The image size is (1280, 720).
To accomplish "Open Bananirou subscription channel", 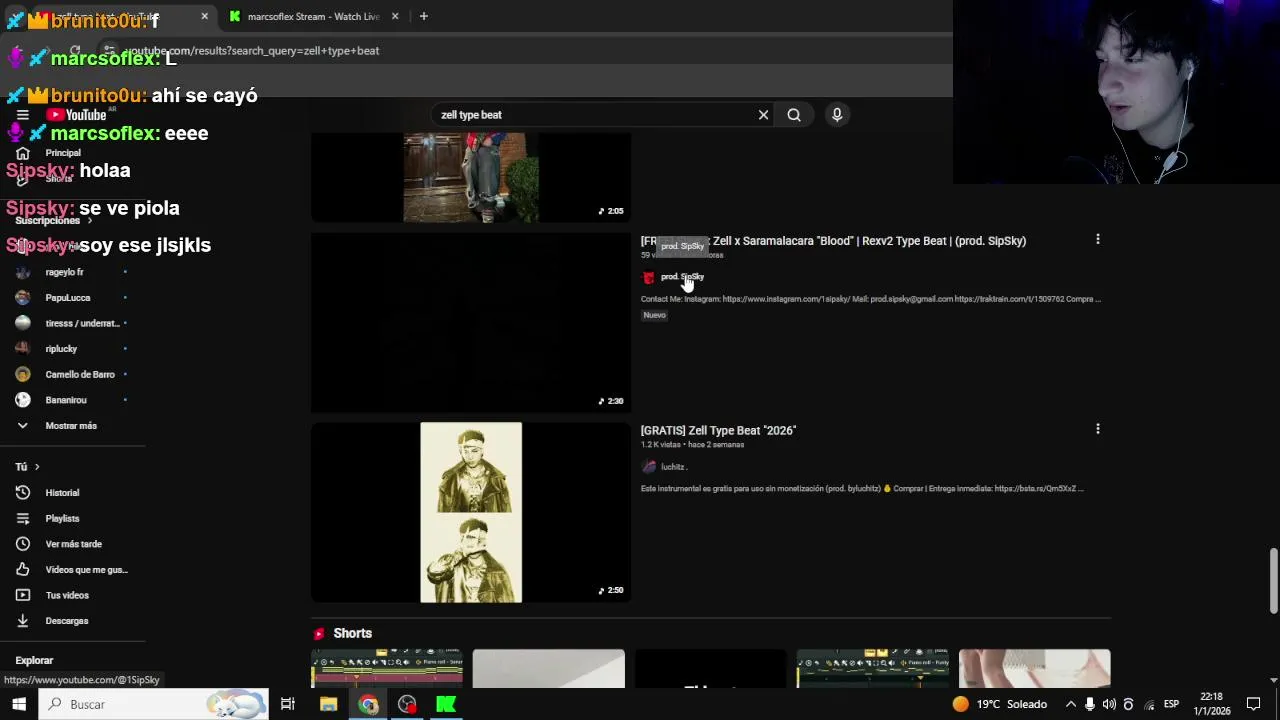I will tap(66, 400).
